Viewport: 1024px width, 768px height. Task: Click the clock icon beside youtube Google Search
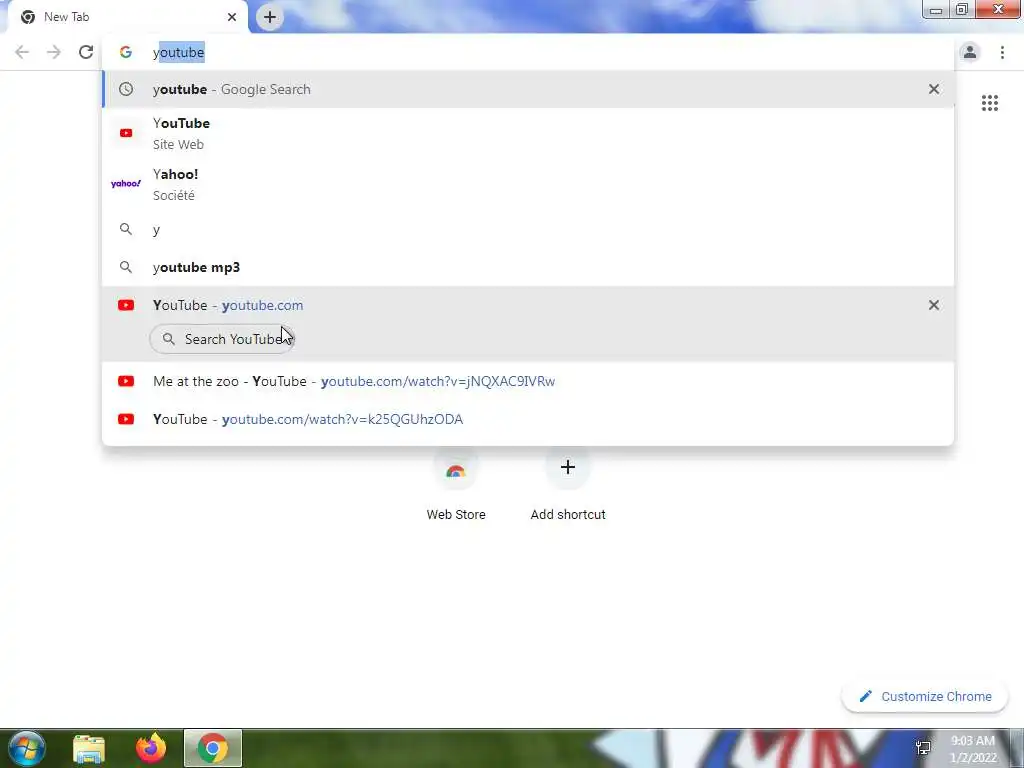coord(126,89)
